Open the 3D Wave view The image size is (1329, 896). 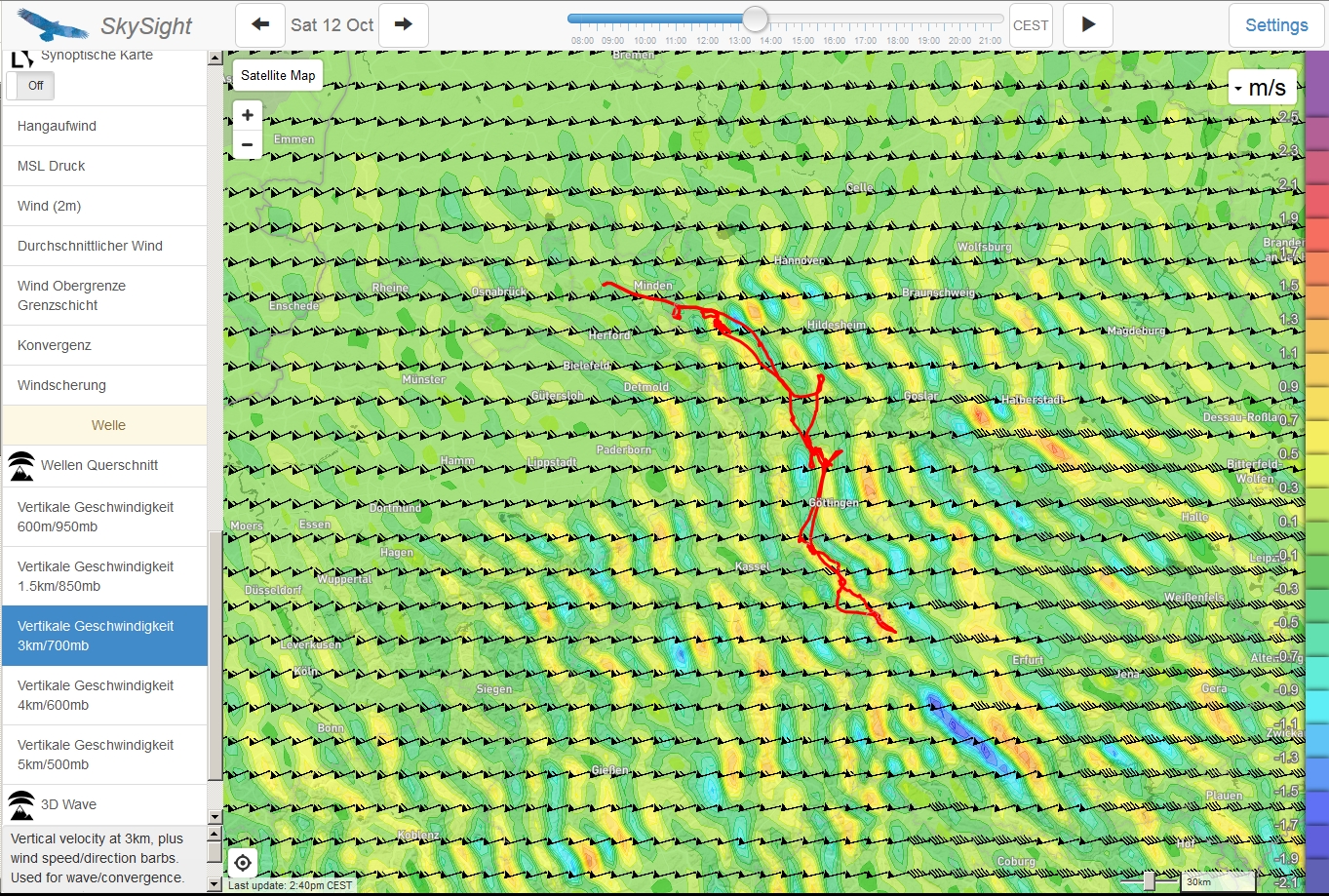point(68,805)
